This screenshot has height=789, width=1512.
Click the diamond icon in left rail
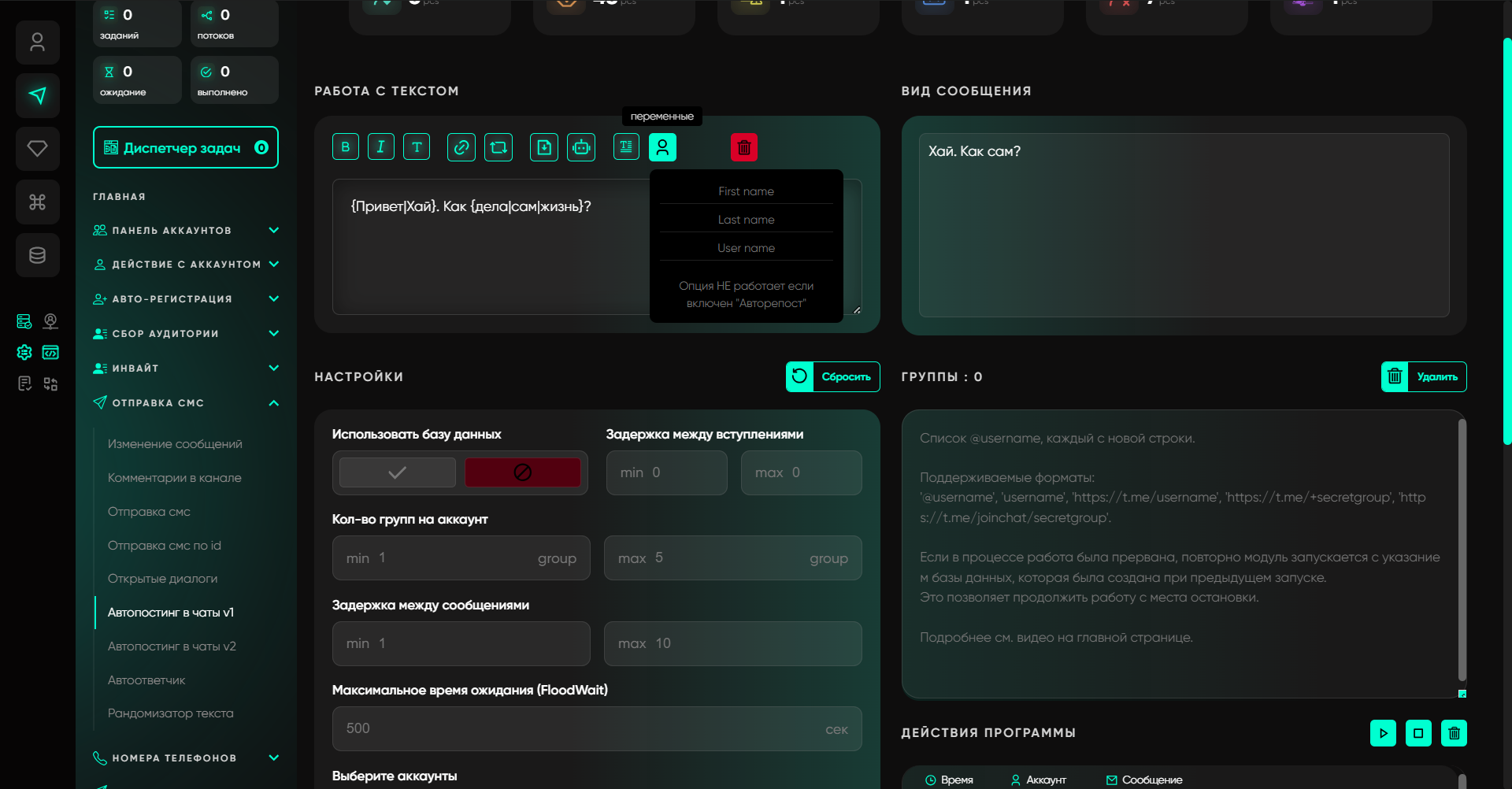click(x=37, y=149)
